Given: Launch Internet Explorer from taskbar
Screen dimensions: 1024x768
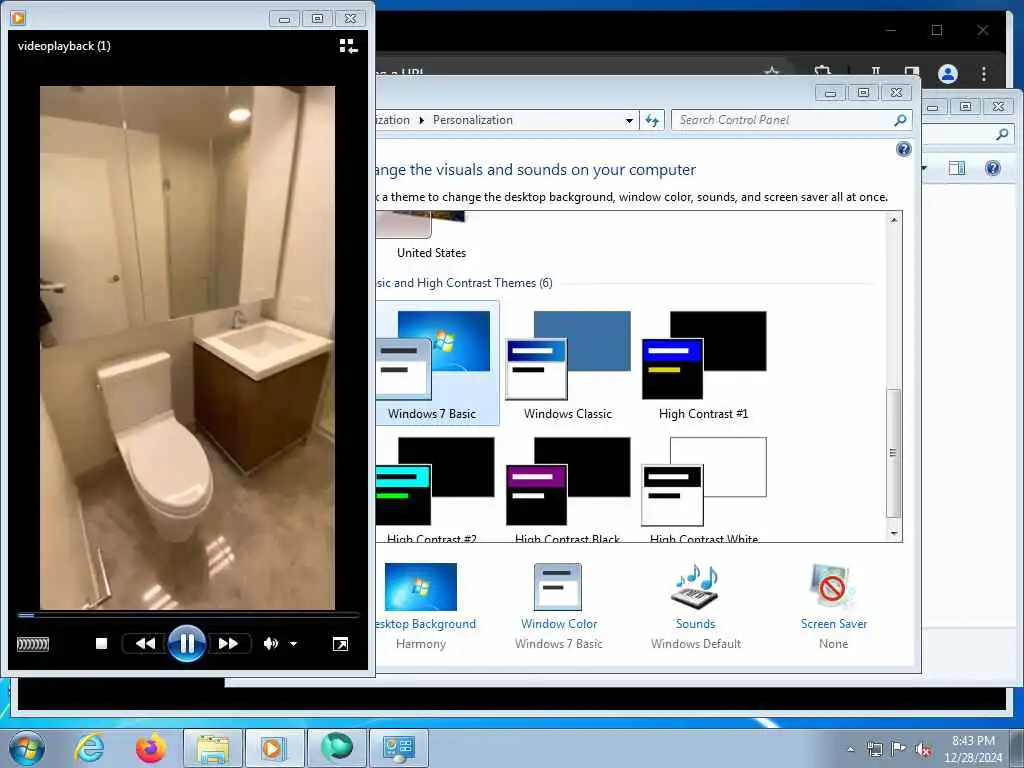Looking at the screenshot, I should tap(89, 748).
